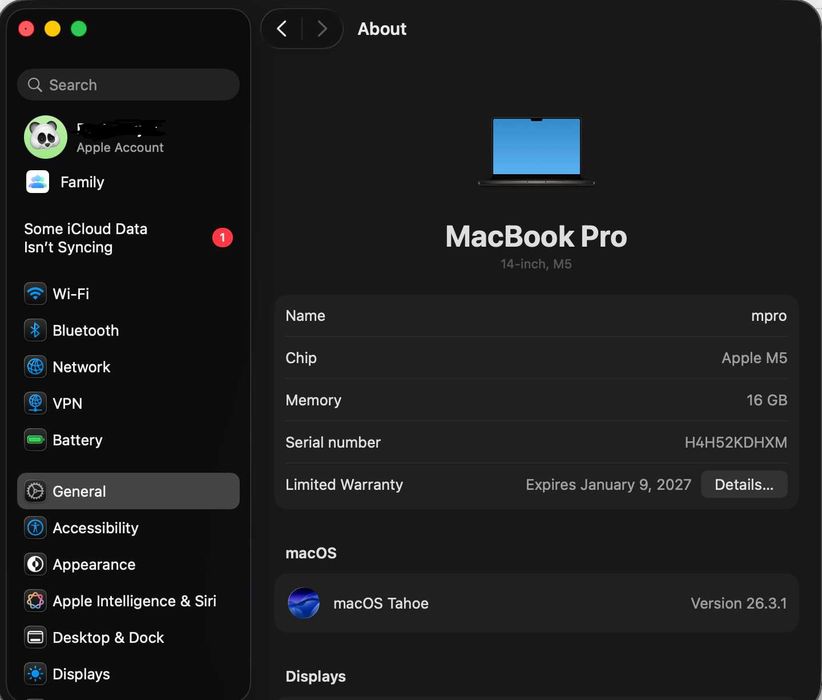Click the Limited Warranty Details button
This screenshot has height=700, width=822.
point(744,484)
